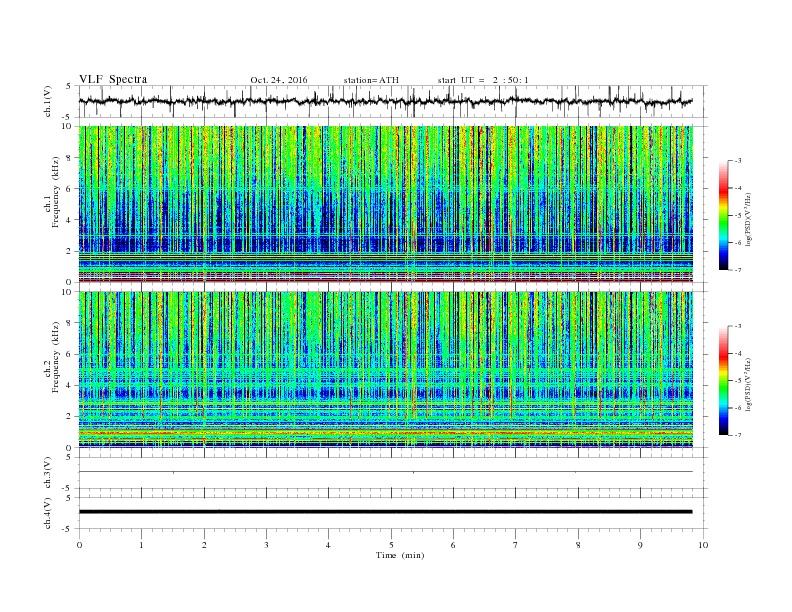792x612 pixels.
Task: Click the "ch.4(V)" axis label
Action: tap(48, 513)
